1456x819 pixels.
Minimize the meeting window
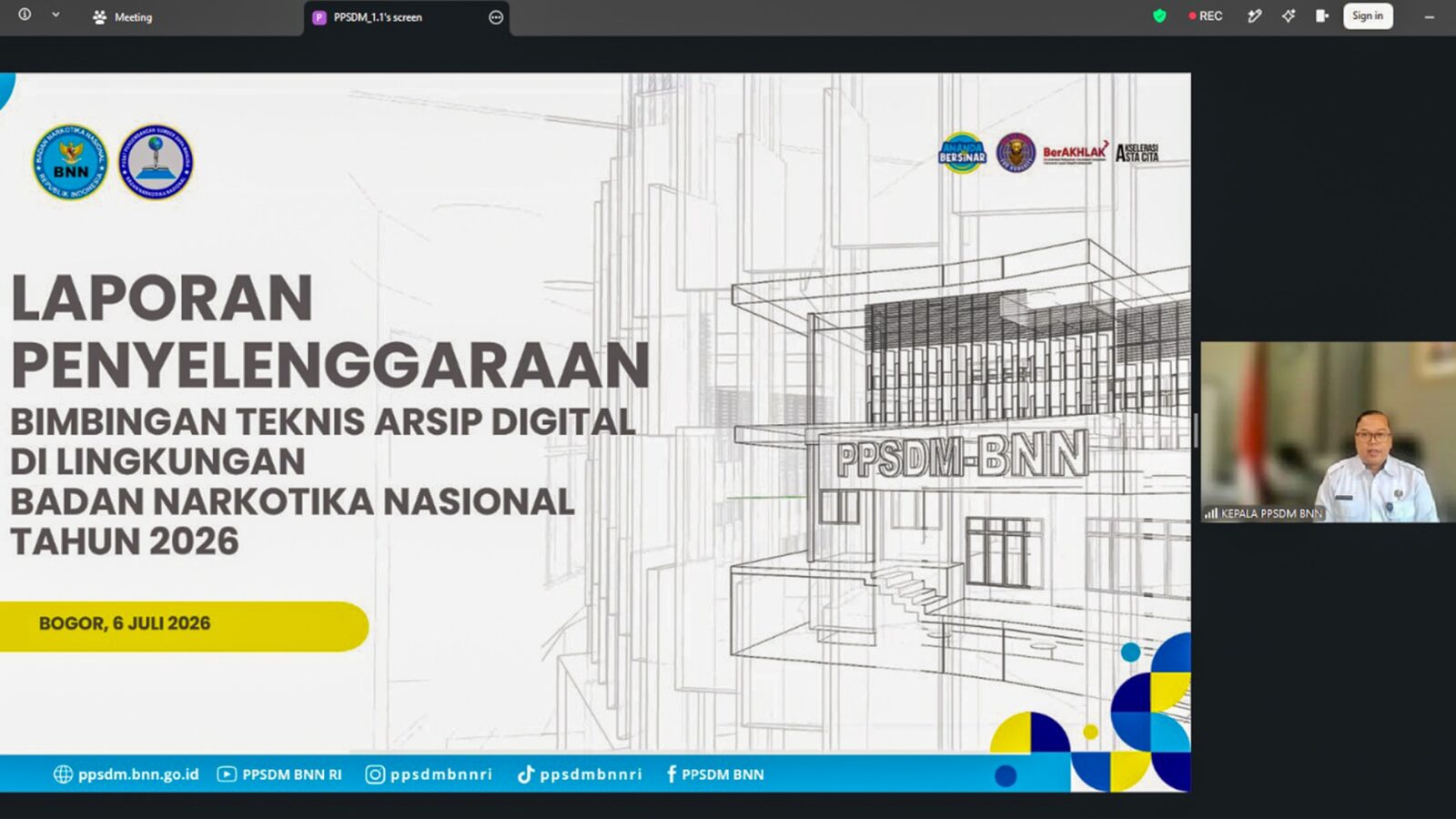1430,17
